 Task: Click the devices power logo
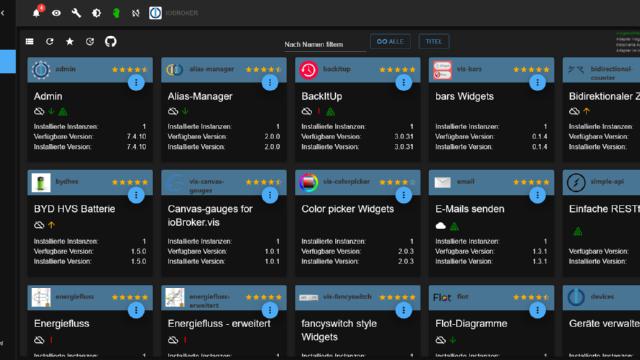576,297
